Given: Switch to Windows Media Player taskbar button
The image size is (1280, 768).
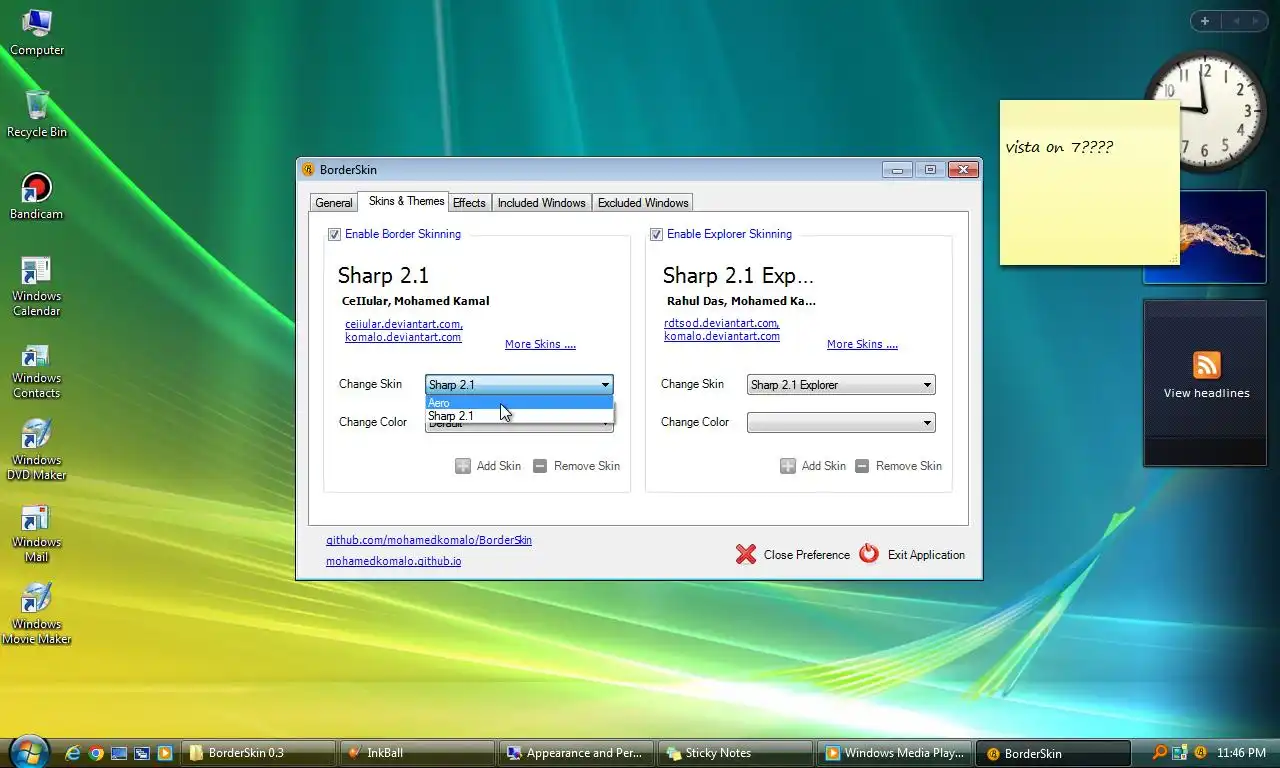Looking at the screenshot, I should [895, 753].
